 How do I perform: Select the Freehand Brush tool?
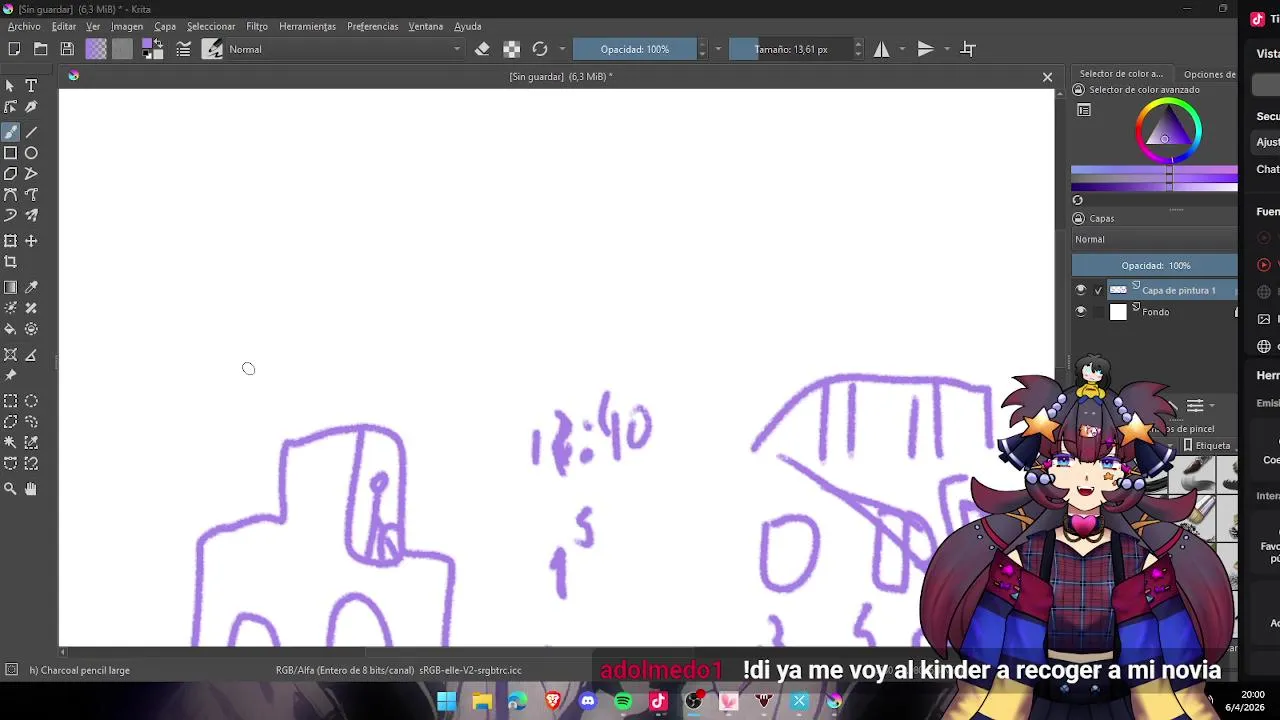click(10, 132)
